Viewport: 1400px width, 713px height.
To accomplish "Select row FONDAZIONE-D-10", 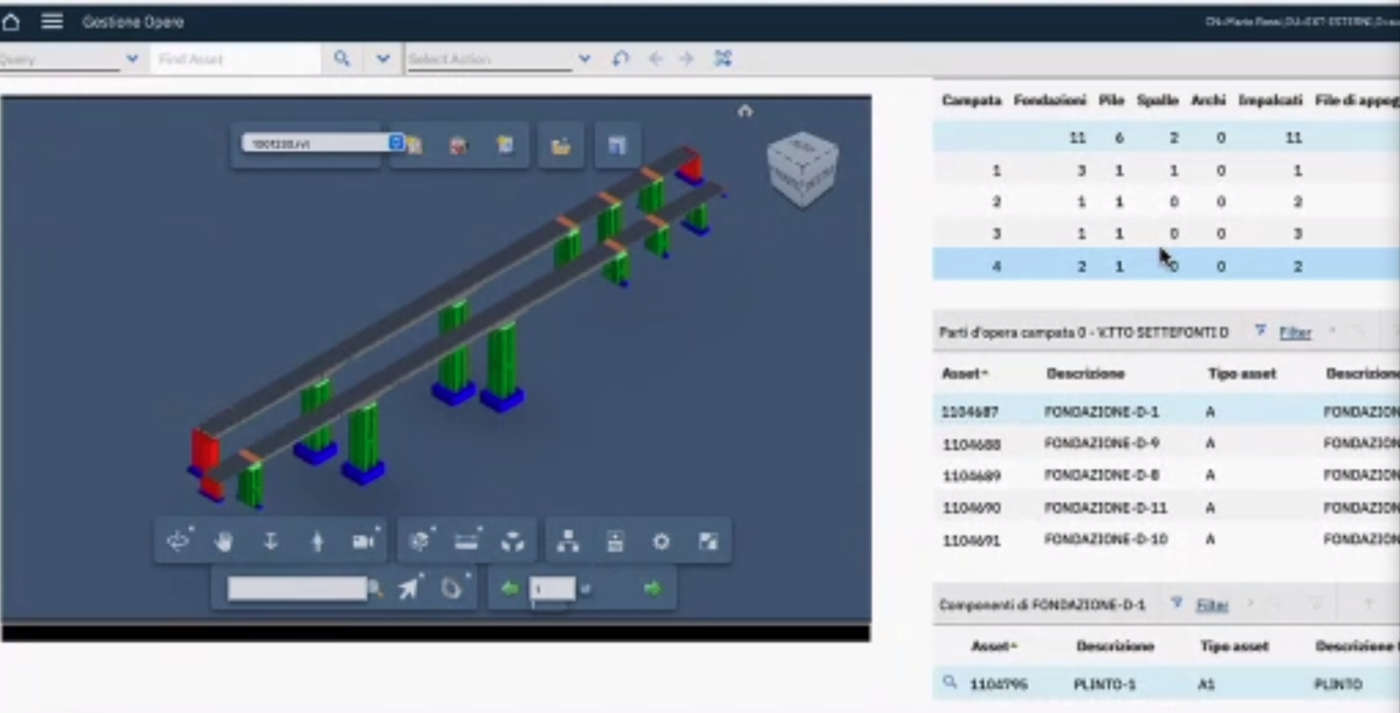I will [x=1166, y=539].
